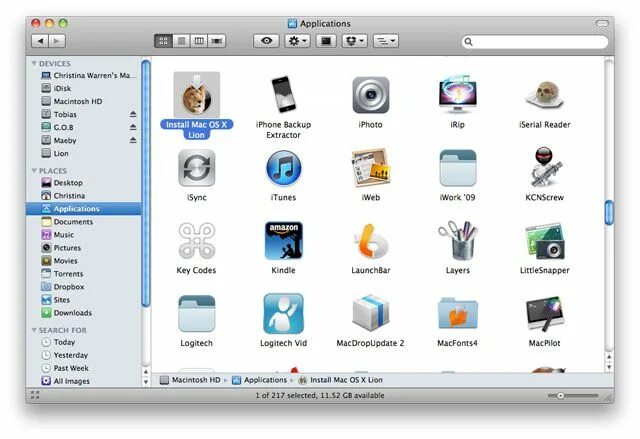
Task: Open Movies in the sidebar
Action: (84, 261)
